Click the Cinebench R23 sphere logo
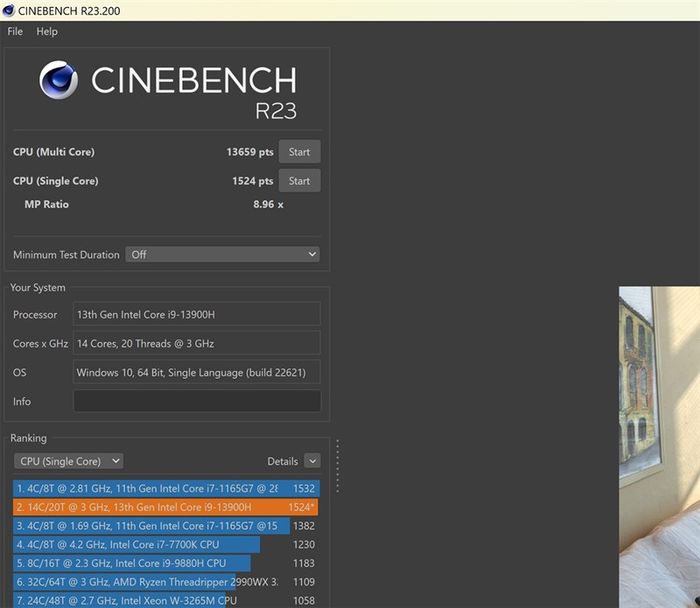Viewport: 700px width, 608px height. click(x=58, y=80)
